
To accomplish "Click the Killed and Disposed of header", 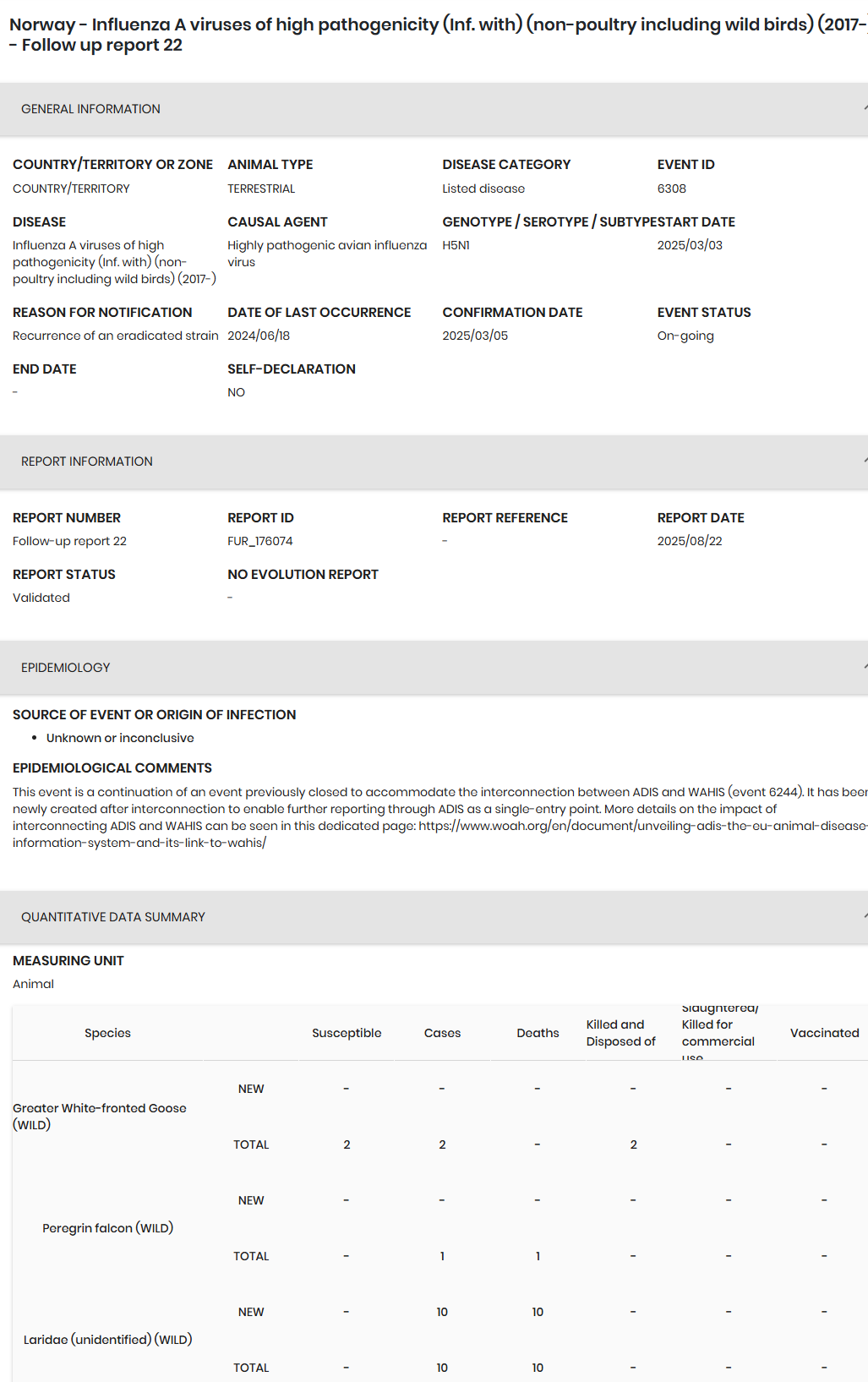I will point(620,1033).
